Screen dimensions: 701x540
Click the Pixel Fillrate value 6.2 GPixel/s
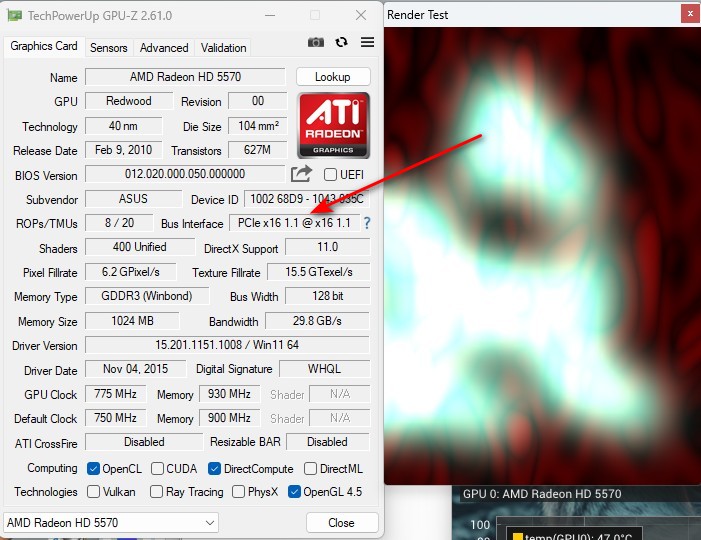(131, 272)
